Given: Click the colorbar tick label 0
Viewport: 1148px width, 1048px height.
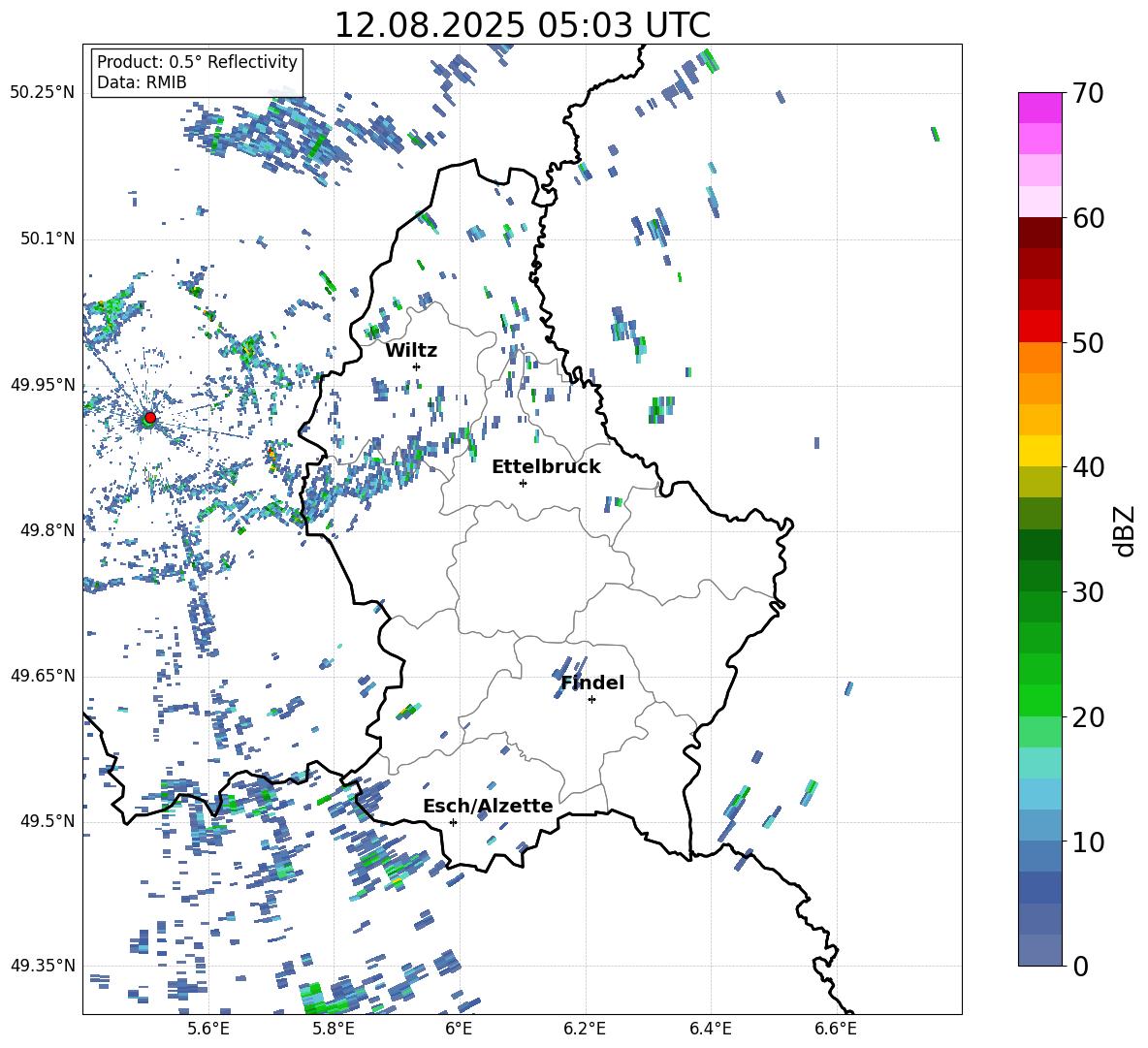Looking at the screenshot, I should tap(1080, 967).
